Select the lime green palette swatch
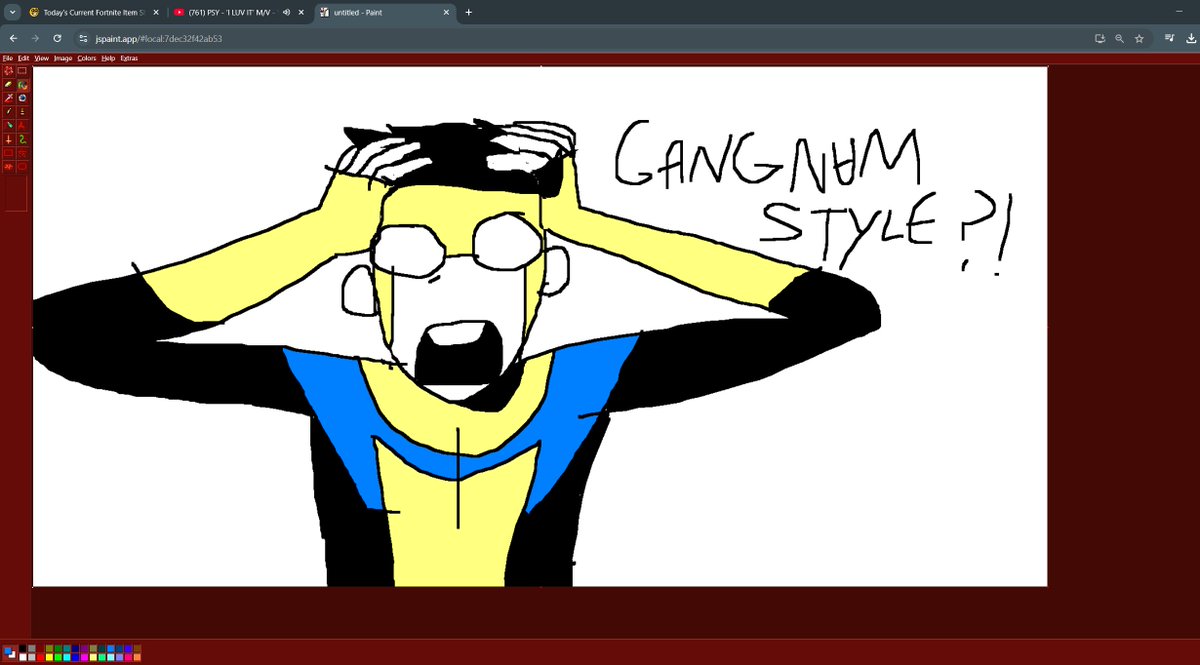The width and height of the screenshot is (1200, 665). coord(58,657)
